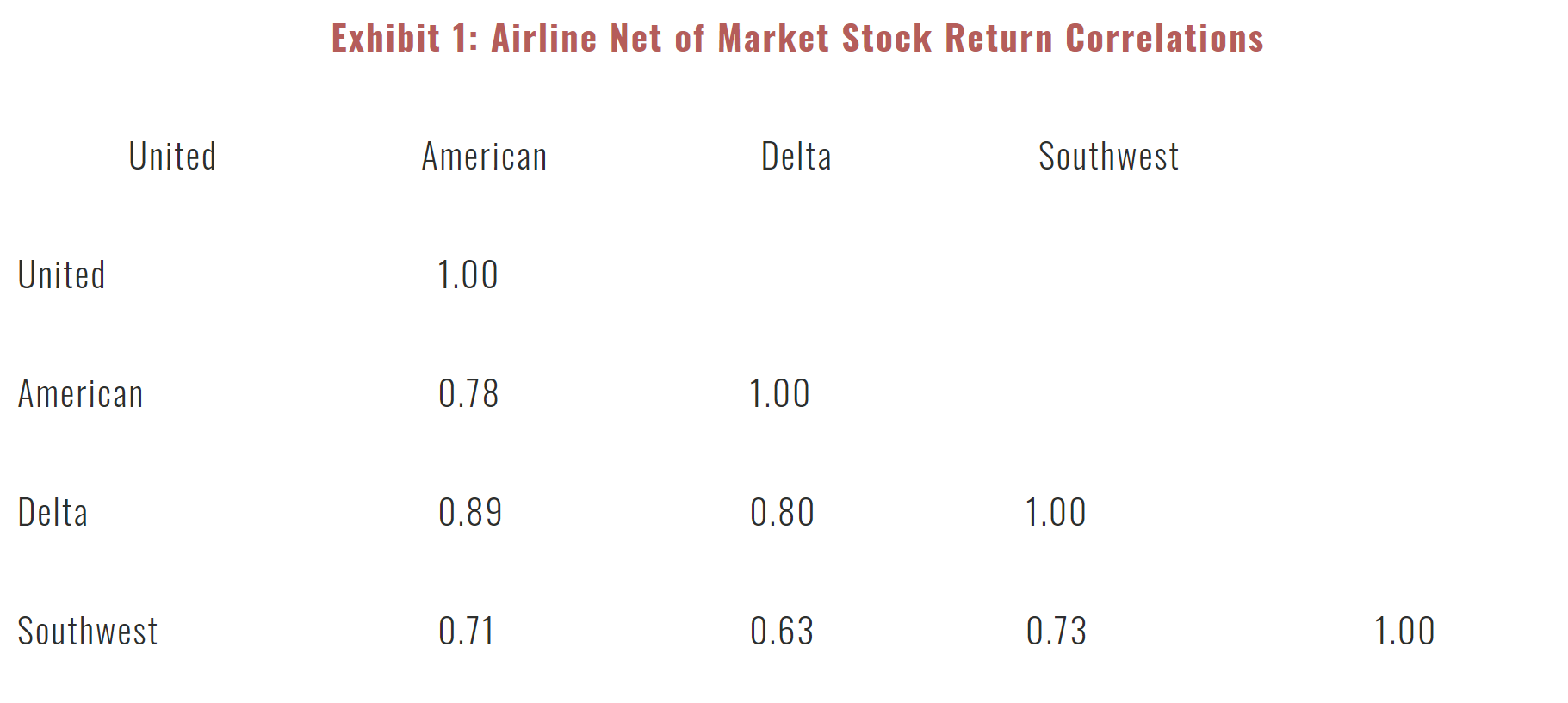The height and width of the screenshot is (703, 1568).
Task: Select the Delta column header
Action: (796, 157)
